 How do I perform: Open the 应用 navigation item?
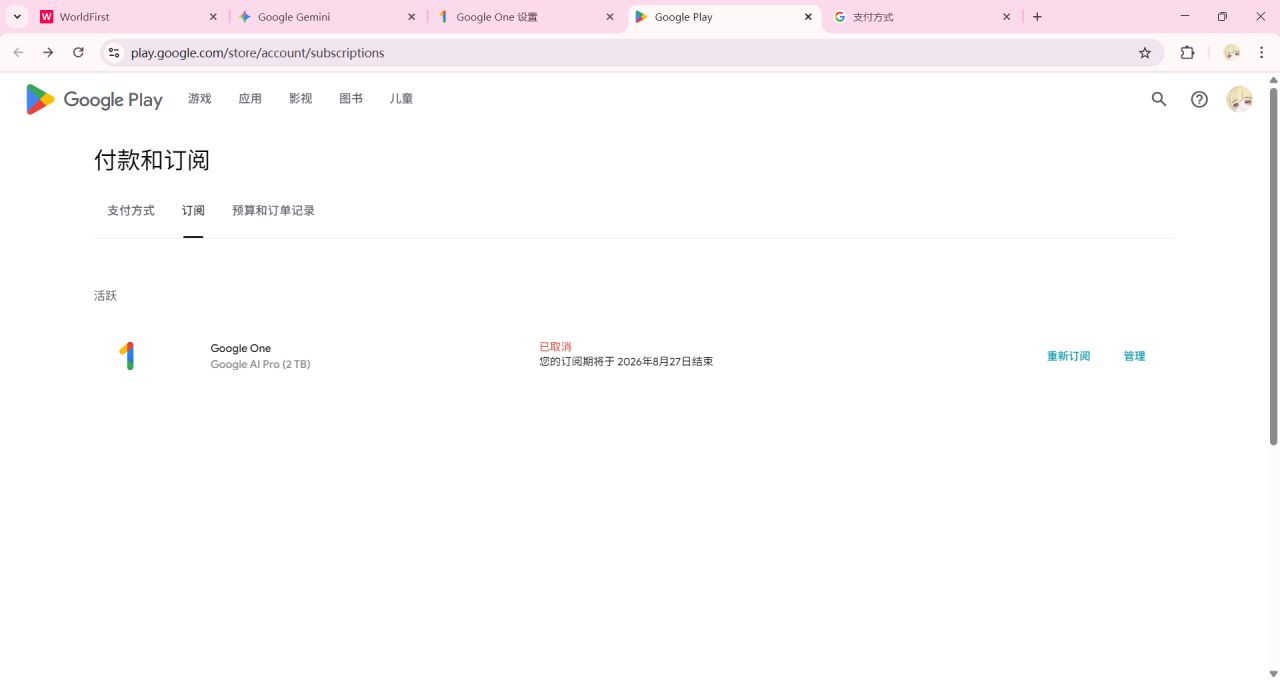point(250,99)
